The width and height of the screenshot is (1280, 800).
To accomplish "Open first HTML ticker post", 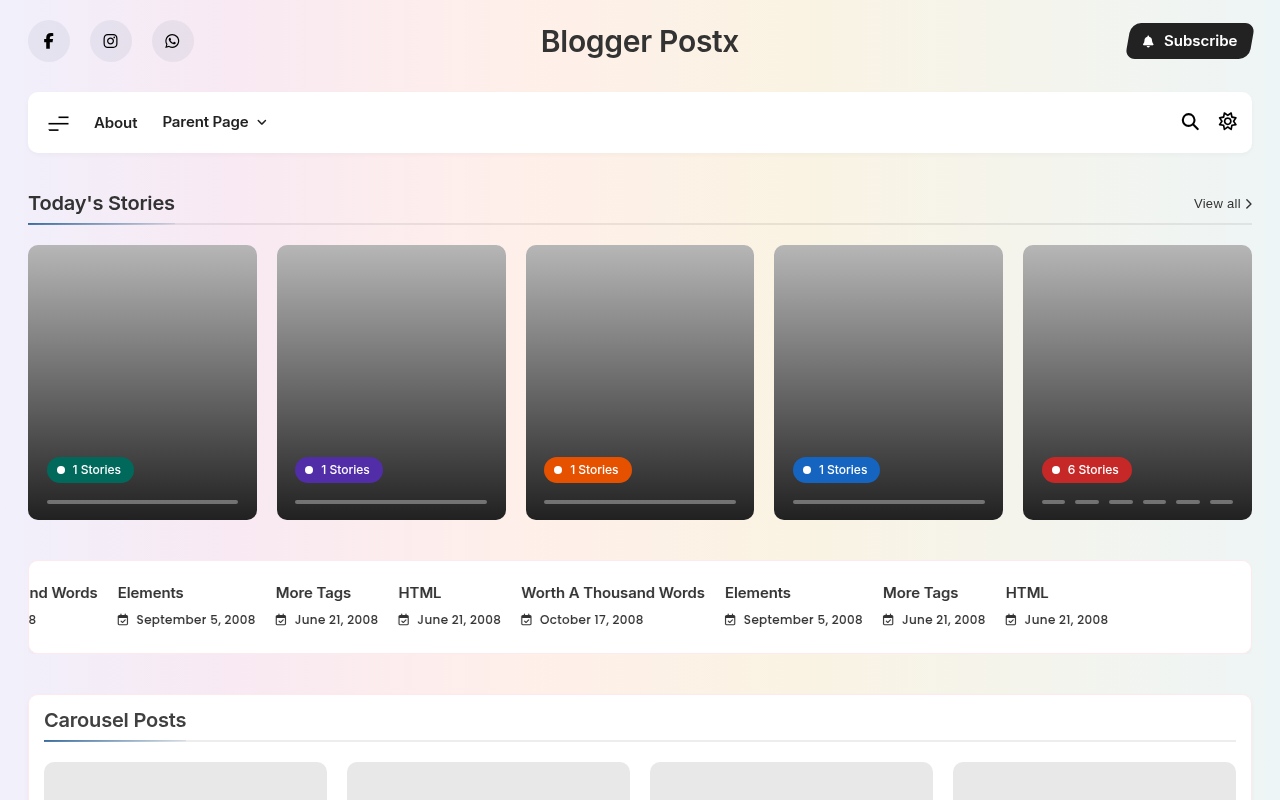I will pyautogui.click(x=420, y=593).
